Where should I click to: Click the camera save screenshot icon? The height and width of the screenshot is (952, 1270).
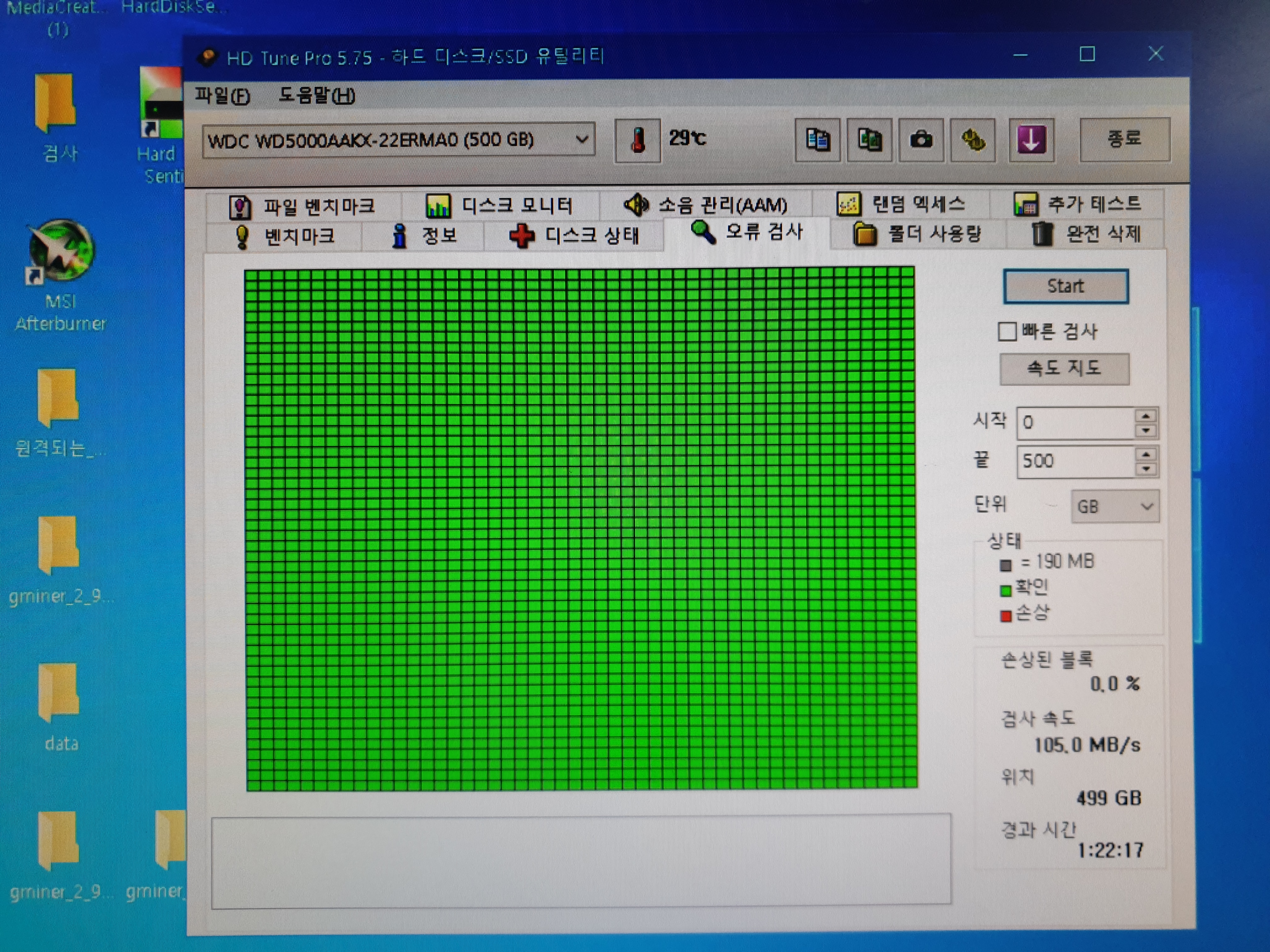tap(921, 140)
